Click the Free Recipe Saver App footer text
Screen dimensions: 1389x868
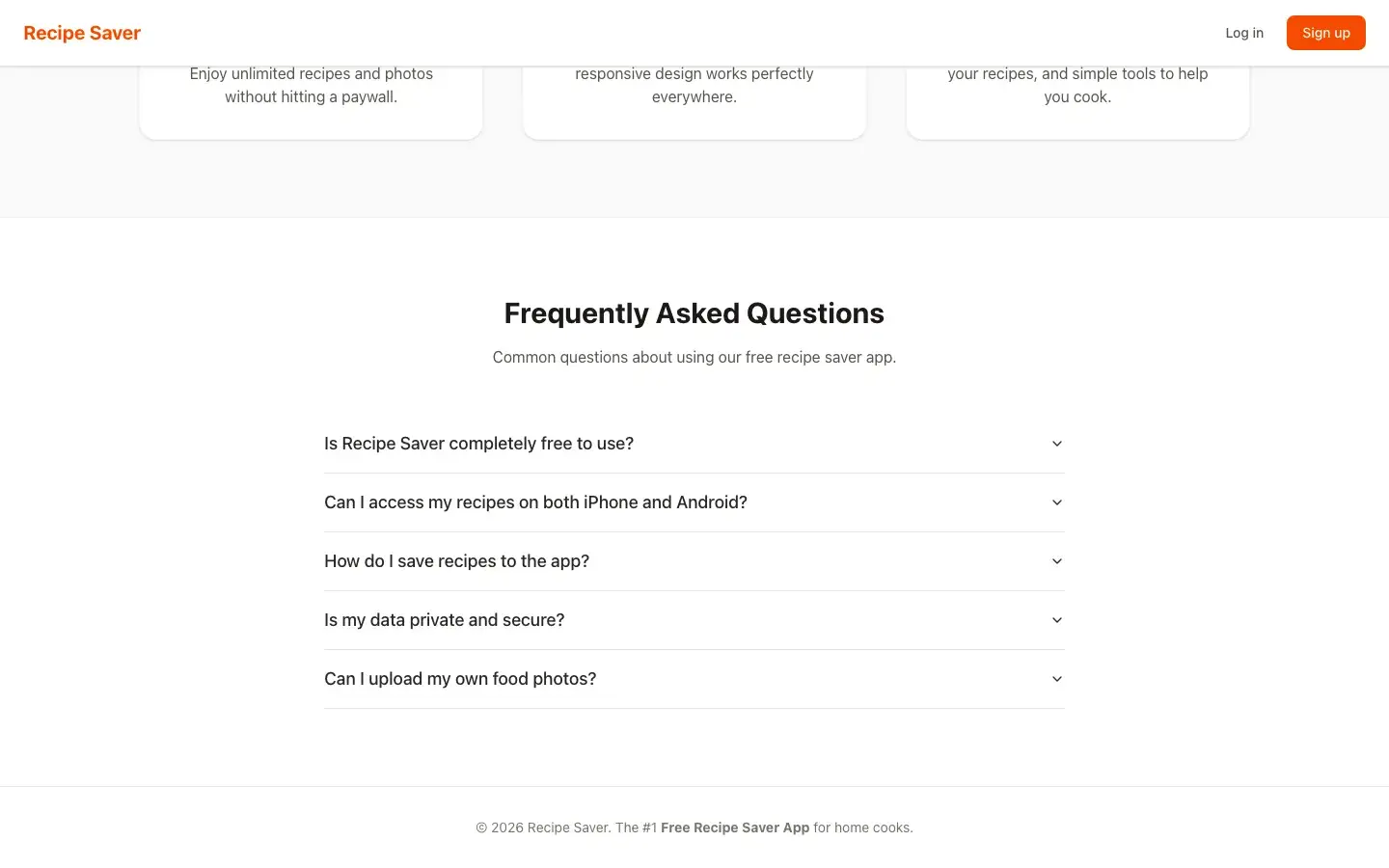click(x=735, y=827)
